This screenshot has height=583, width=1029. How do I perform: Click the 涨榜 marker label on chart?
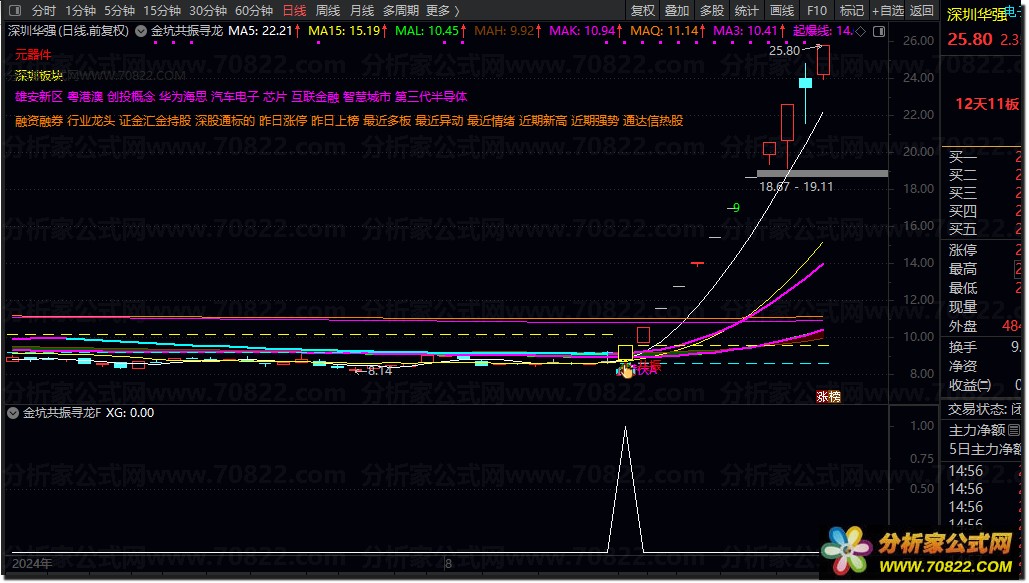[828, 397]
